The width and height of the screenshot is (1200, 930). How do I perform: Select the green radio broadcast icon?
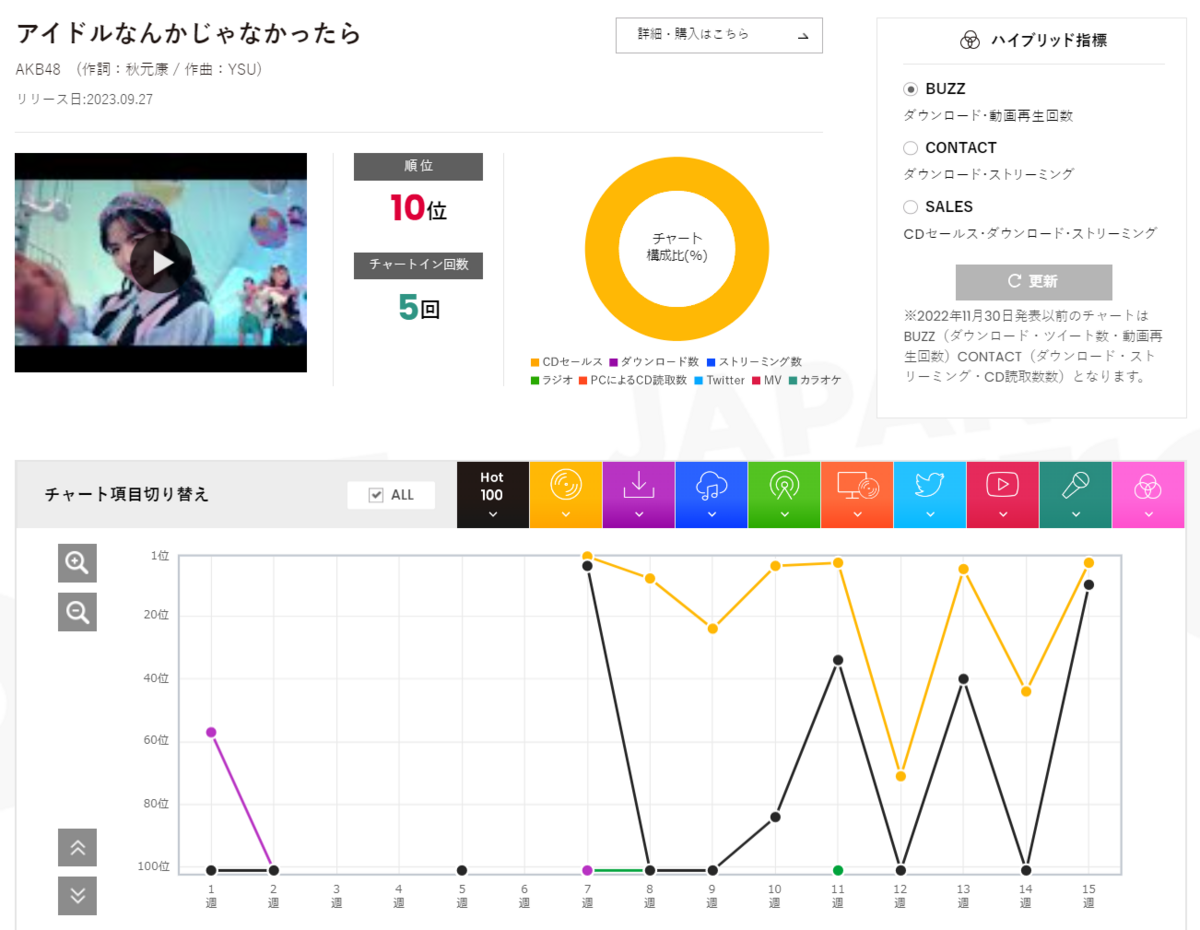point(784,494)
